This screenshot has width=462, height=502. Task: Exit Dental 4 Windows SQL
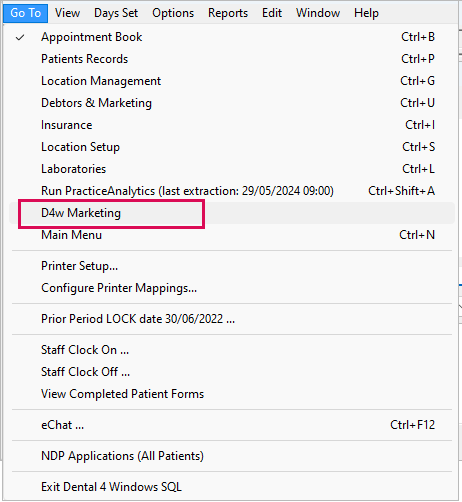232,487
